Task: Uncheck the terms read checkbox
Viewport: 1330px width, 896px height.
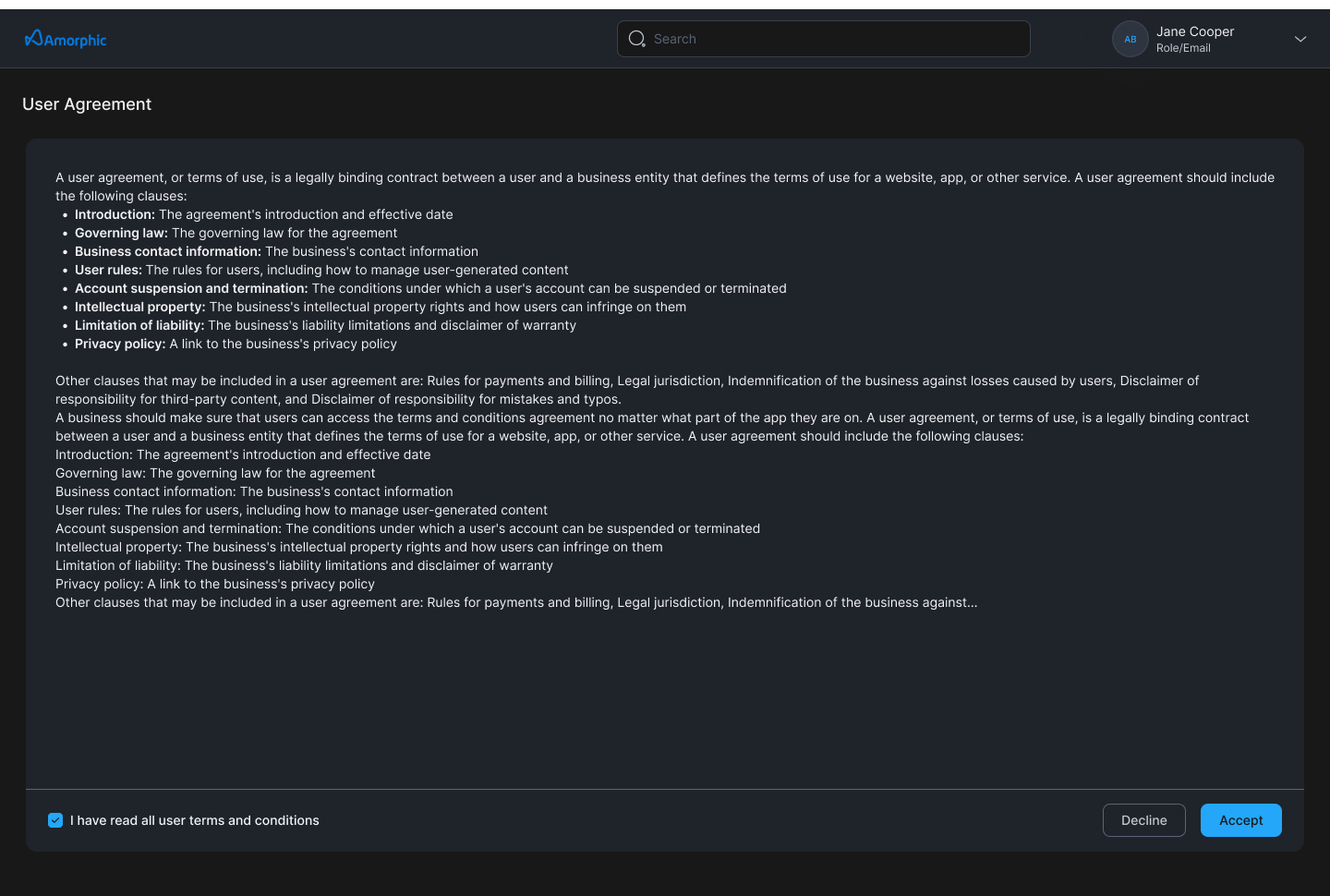Action: point(55,820)
